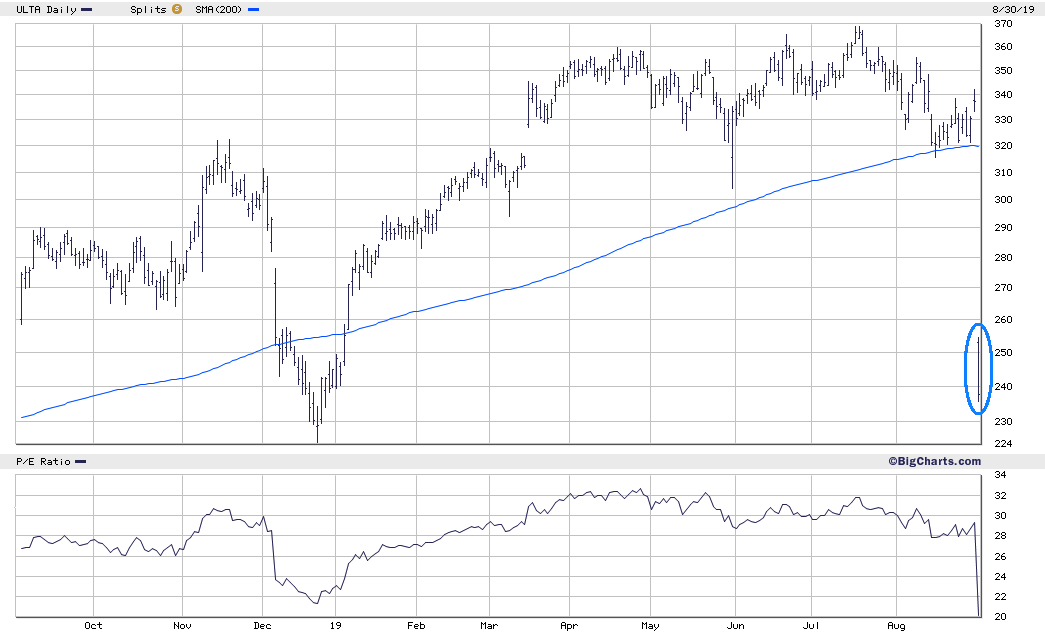Select the SMA(200) indicator label
The width and height of the screenshot is (1045, 635).
point(219,10)
